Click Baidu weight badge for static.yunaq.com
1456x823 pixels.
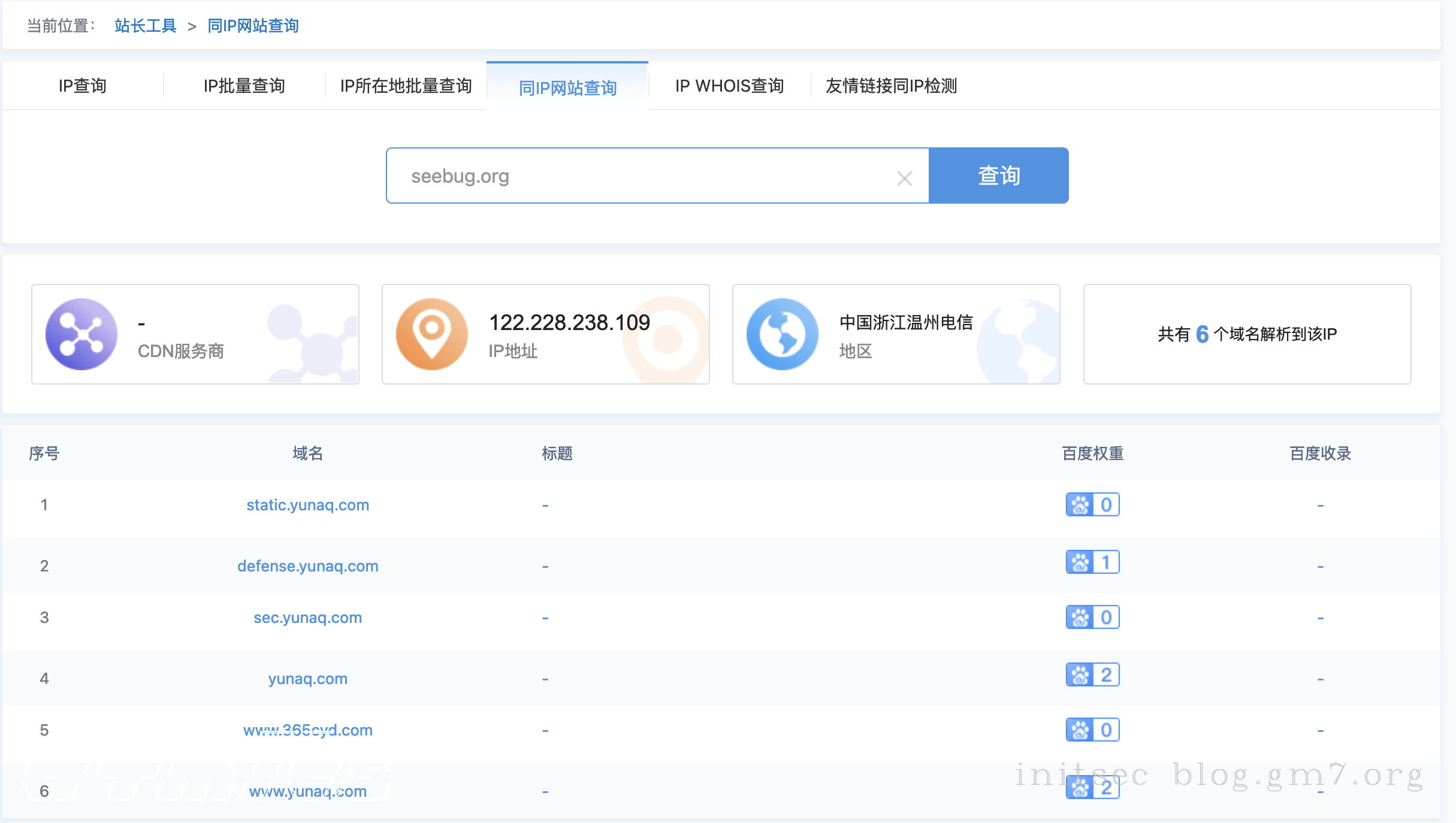point(1092,504)
